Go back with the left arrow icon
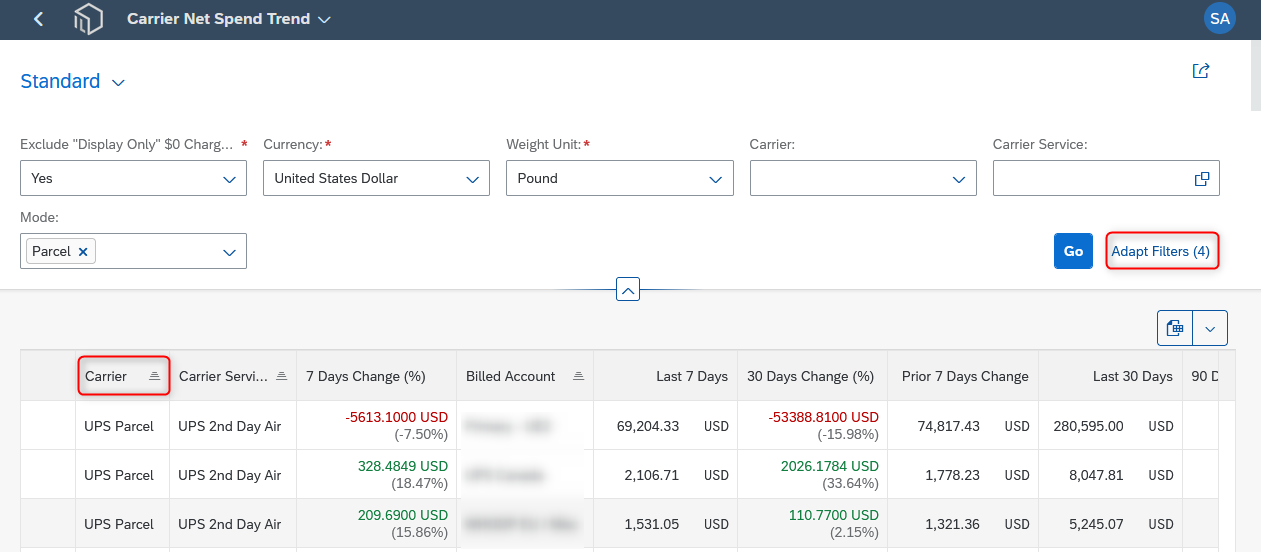This screenshot has width=1261, height=552. (38, 19)
